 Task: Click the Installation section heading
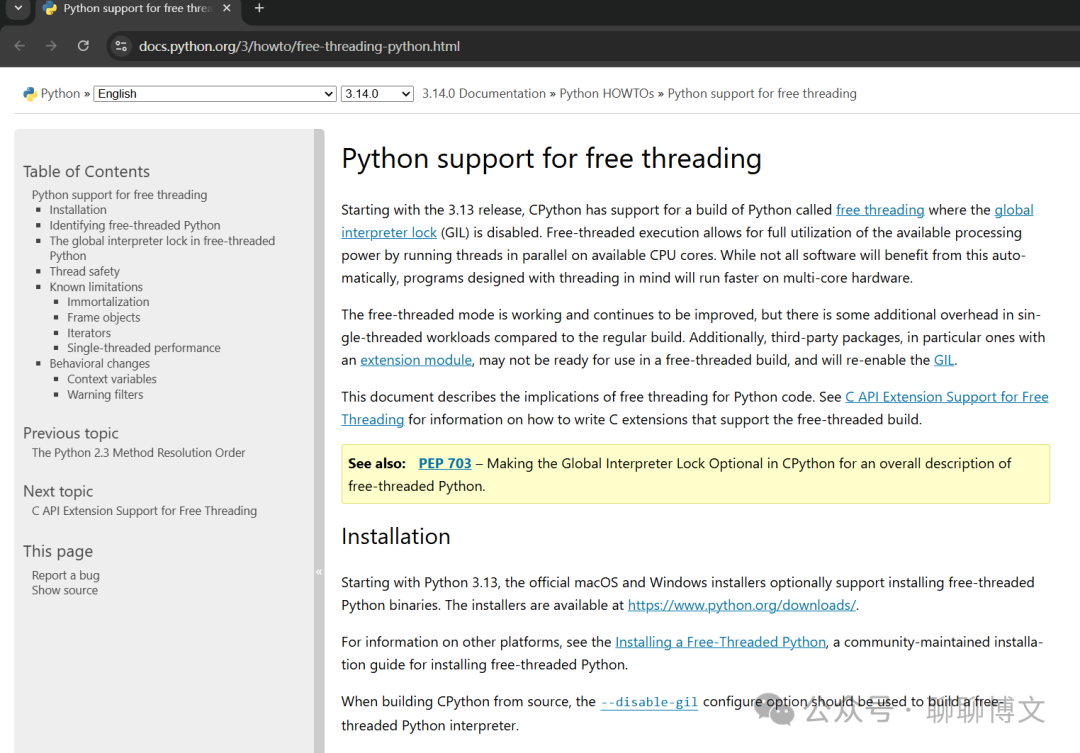(395, 536)
